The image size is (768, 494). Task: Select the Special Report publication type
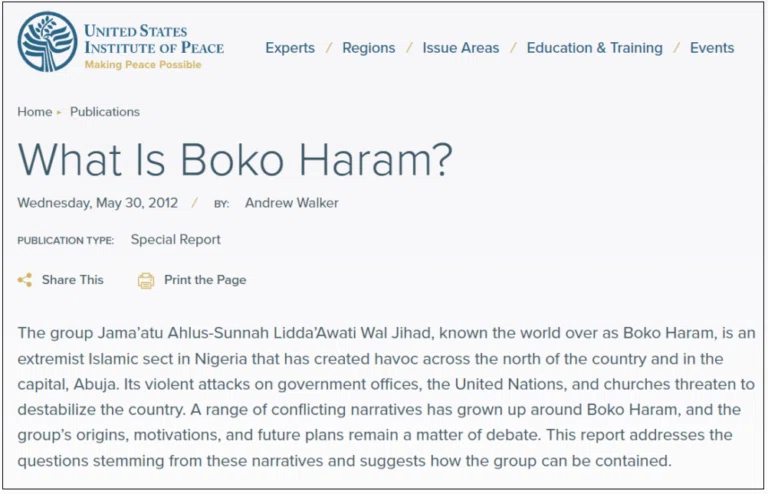tap(175, 239)
